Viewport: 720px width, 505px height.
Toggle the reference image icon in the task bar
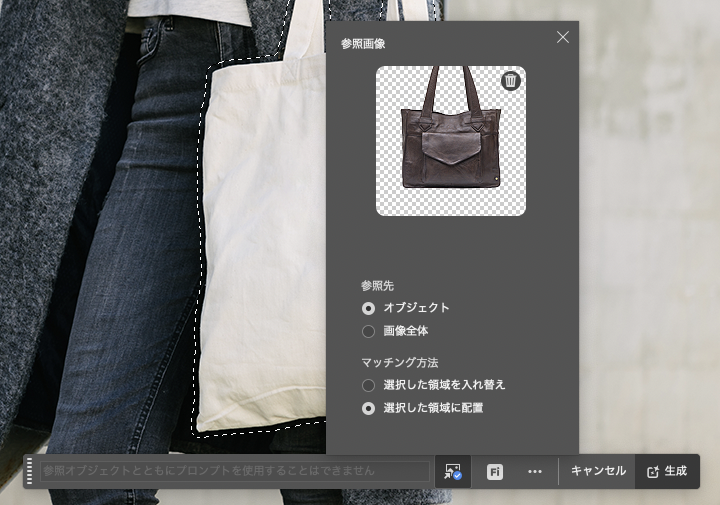point(453,471)
